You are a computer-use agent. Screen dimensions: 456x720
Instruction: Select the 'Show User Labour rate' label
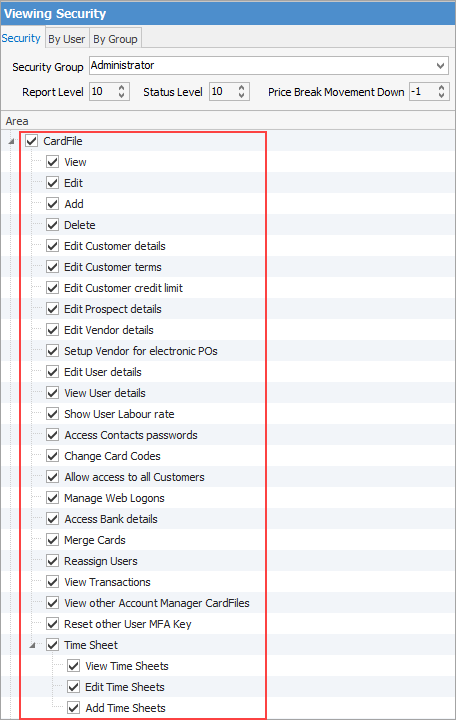click(x=119, y=414)
